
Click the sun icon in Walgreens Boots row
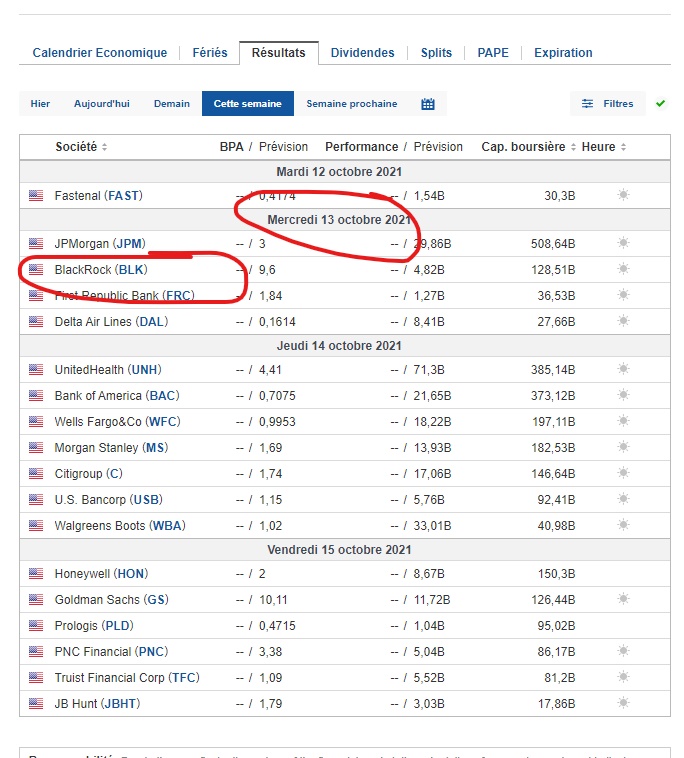[x=624, y=525]
